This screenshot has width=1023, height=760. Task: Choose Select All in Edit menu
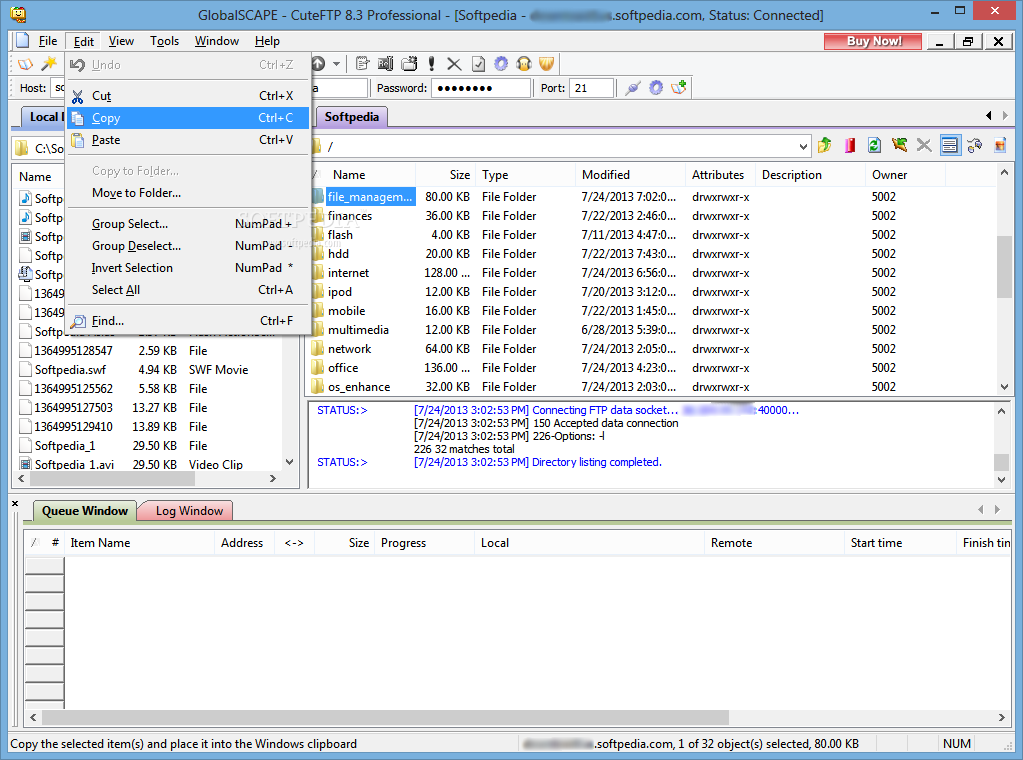pos(116,290)
